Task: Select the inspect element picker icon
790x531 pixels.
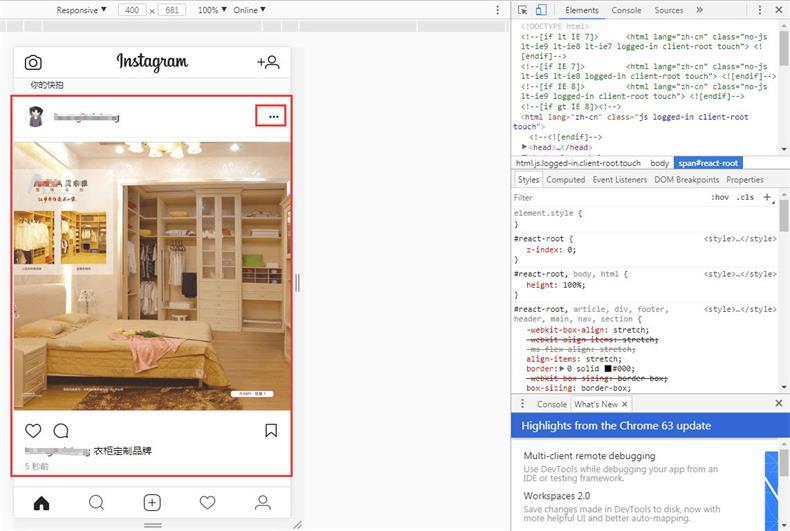Action: pos(522,10)
